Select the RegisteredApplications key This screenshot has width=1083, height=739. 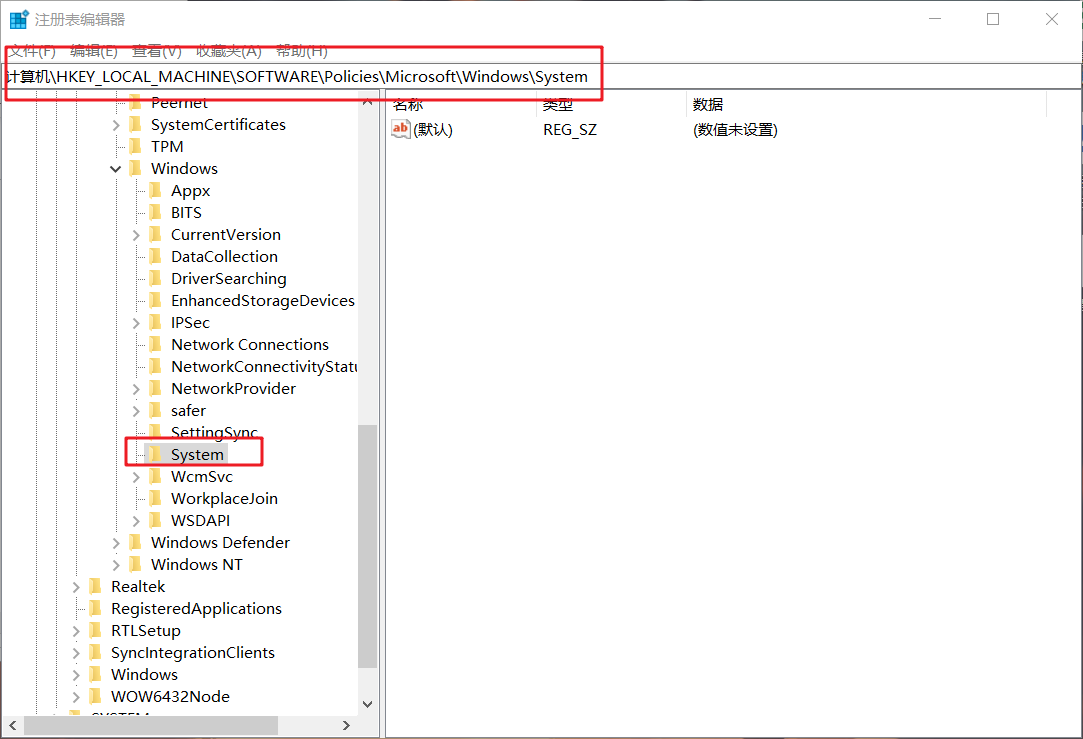(x=196, y=608)
